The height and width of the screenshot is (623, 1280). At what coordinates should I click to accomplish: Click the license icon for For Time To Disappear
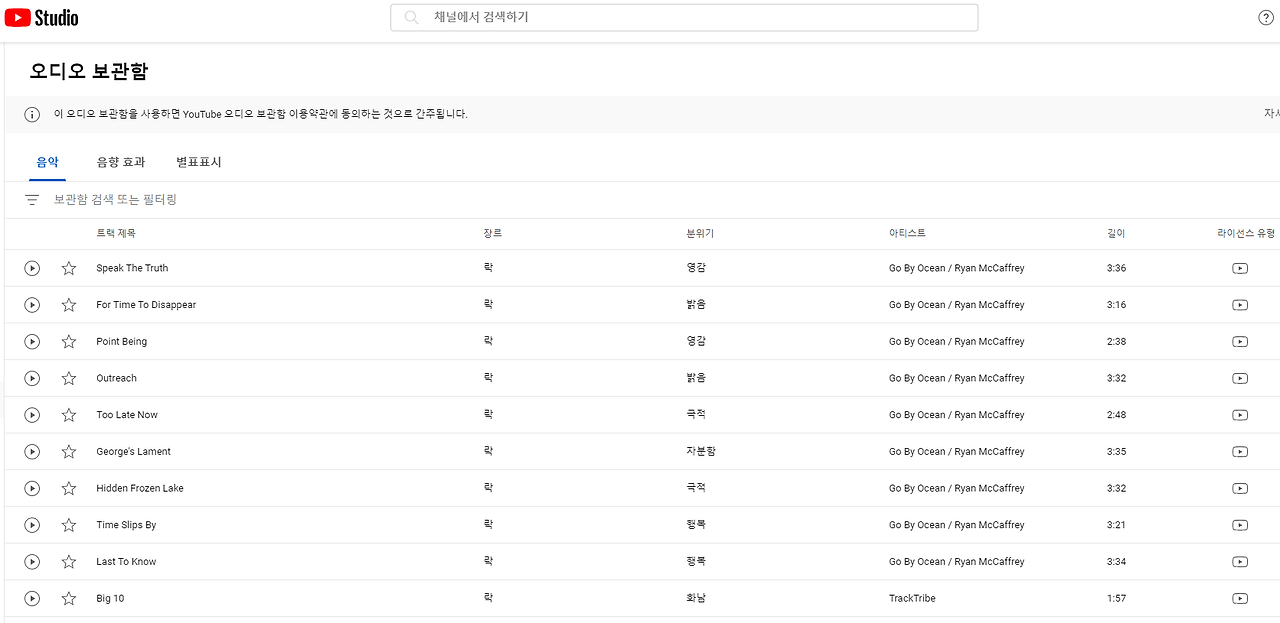click(1240, 305)
